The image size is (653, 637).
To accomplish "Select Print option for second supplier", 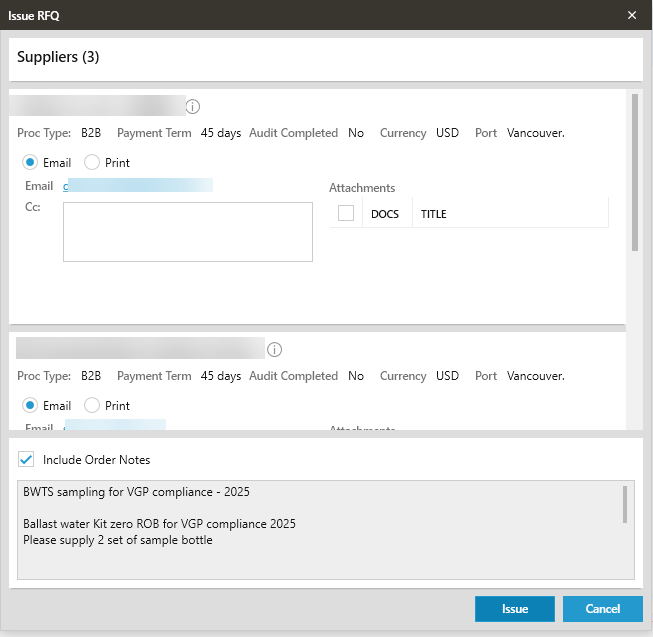I will click(92, 406).
